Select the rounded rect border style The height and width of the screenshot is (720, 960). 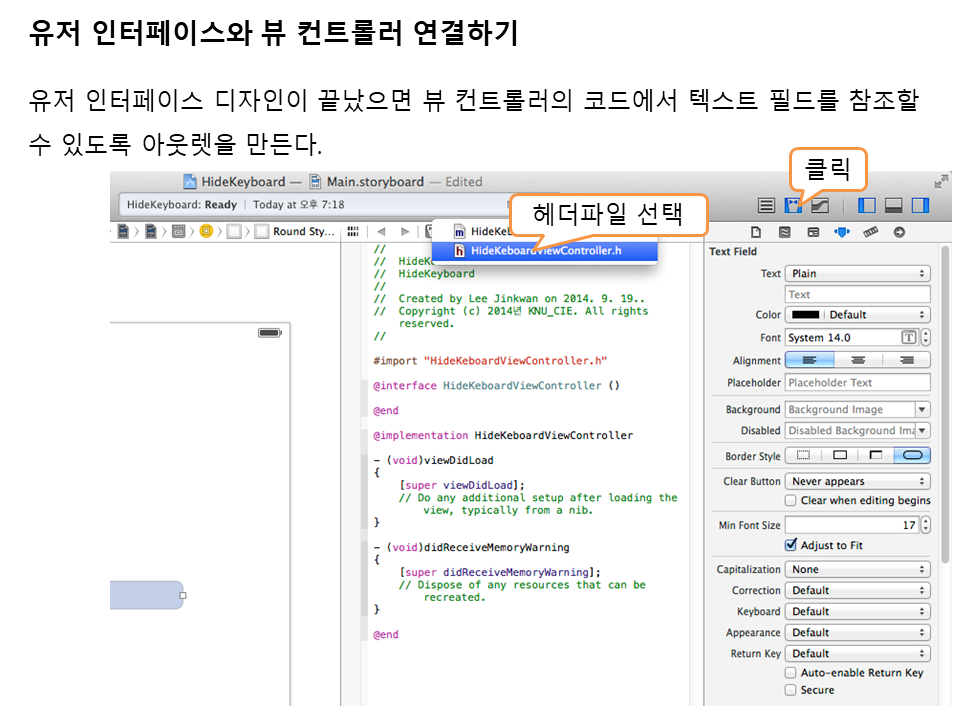coord(912,456)
